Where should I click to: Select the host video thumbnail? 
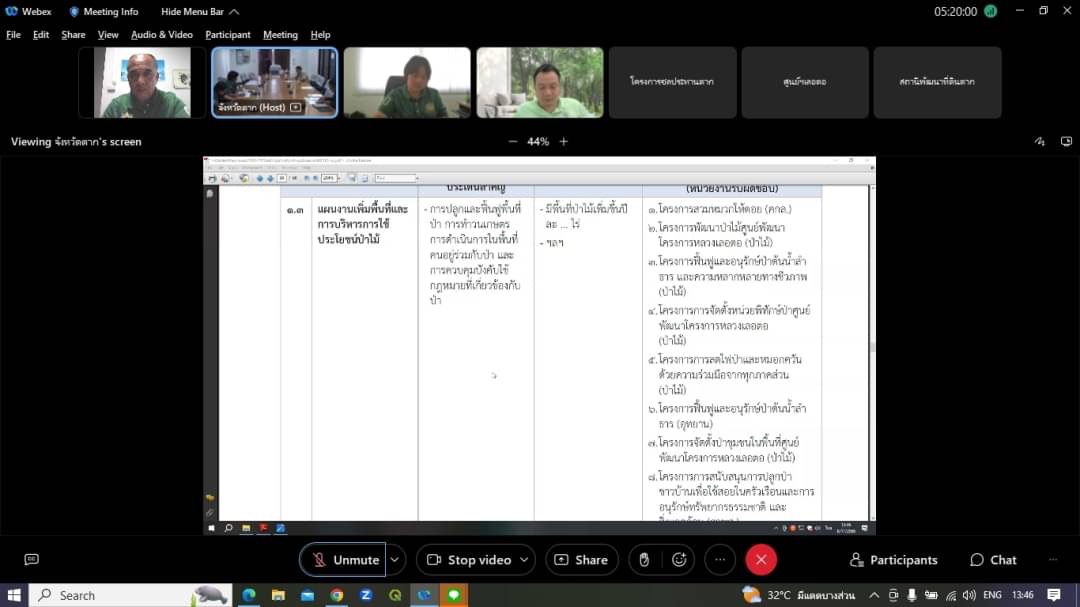click(x=274, y=82)
